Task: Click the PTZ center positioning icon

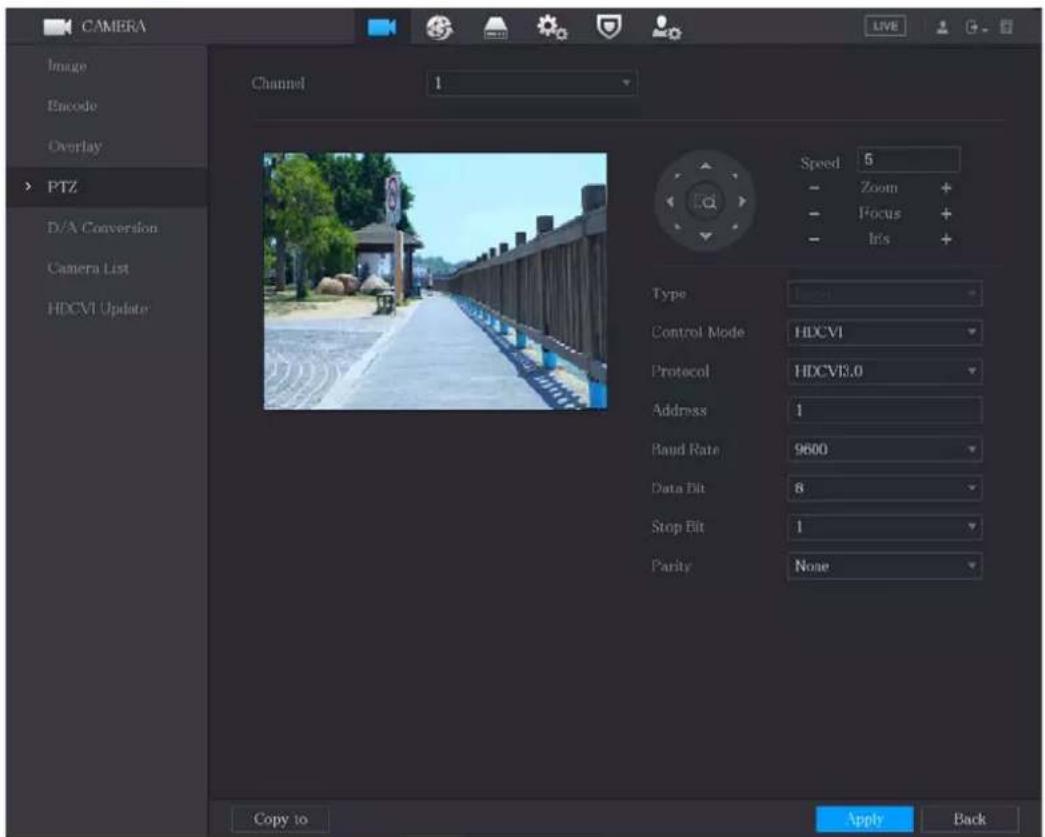Action: coord(706,202)
